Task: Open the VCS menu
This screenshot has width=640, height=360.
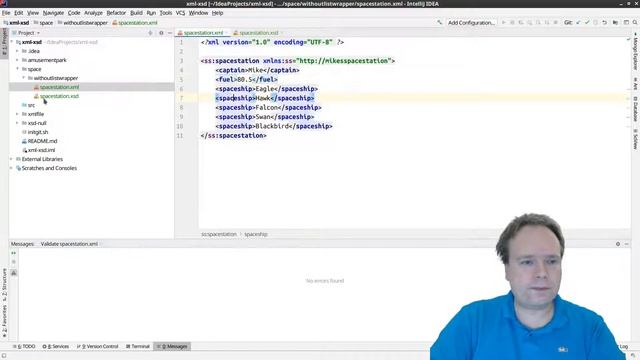Action: 180,13
